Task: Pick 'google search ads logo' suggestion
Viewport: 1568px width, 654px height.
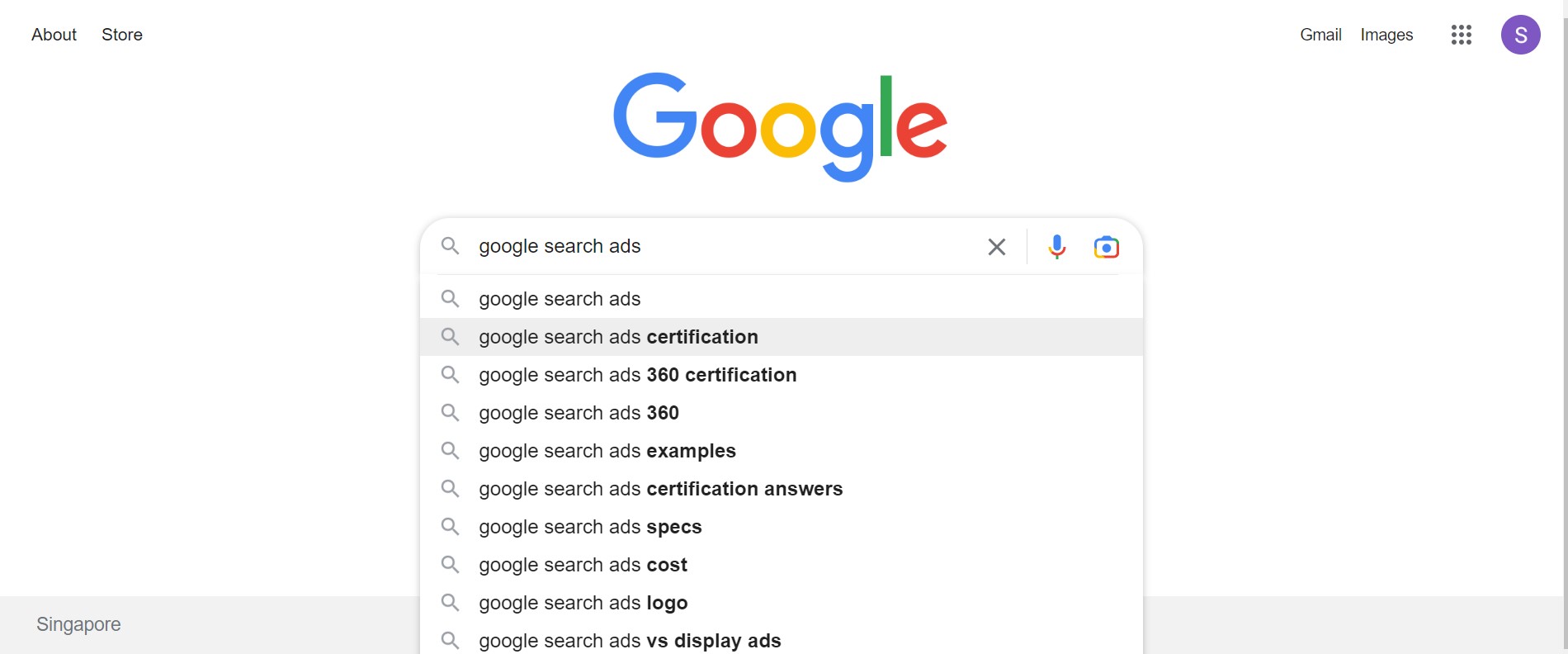Action: (782, 603)
